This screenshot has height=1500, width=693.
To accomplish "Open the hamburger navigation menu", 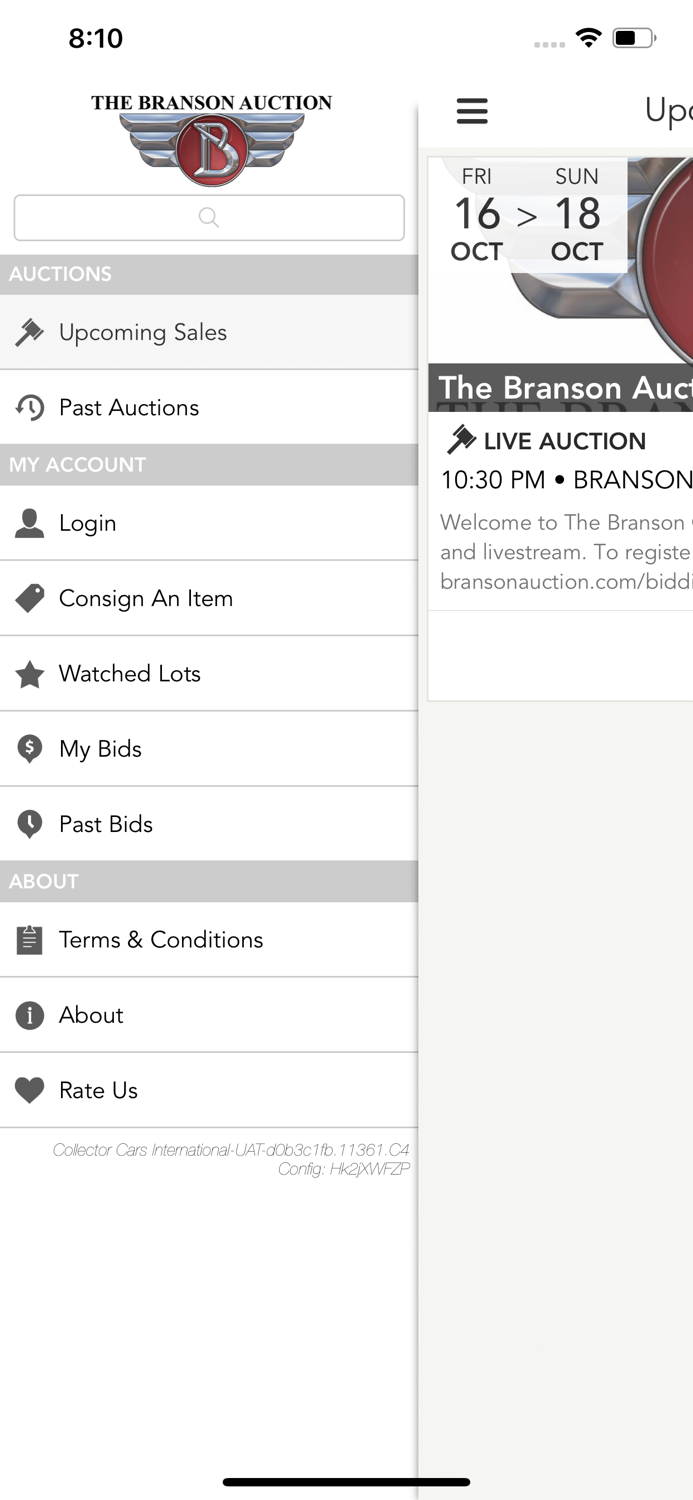I will (x=472, y=112).
